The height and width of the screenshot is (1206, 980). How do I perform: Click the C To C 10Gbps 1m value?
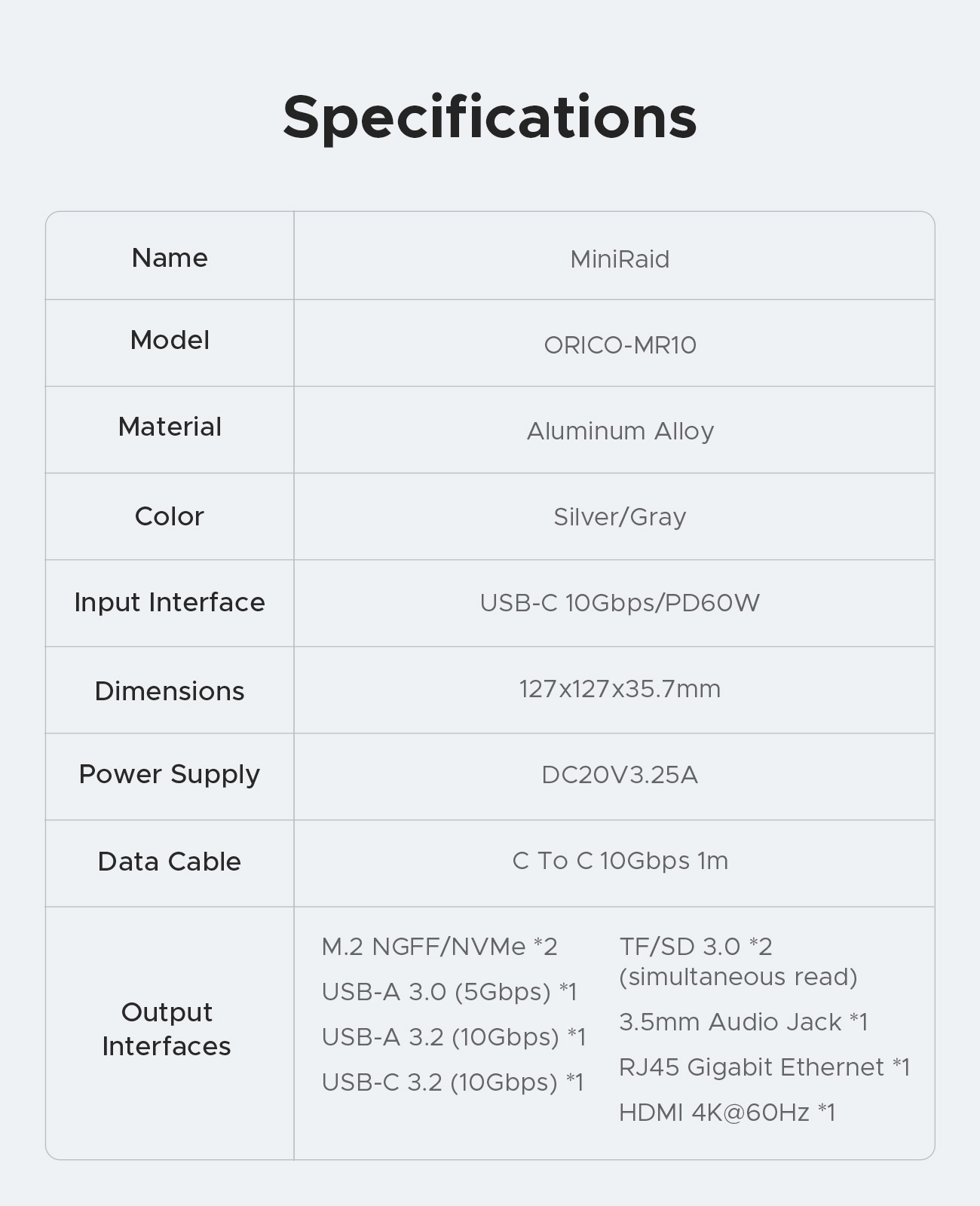point(620,861)
